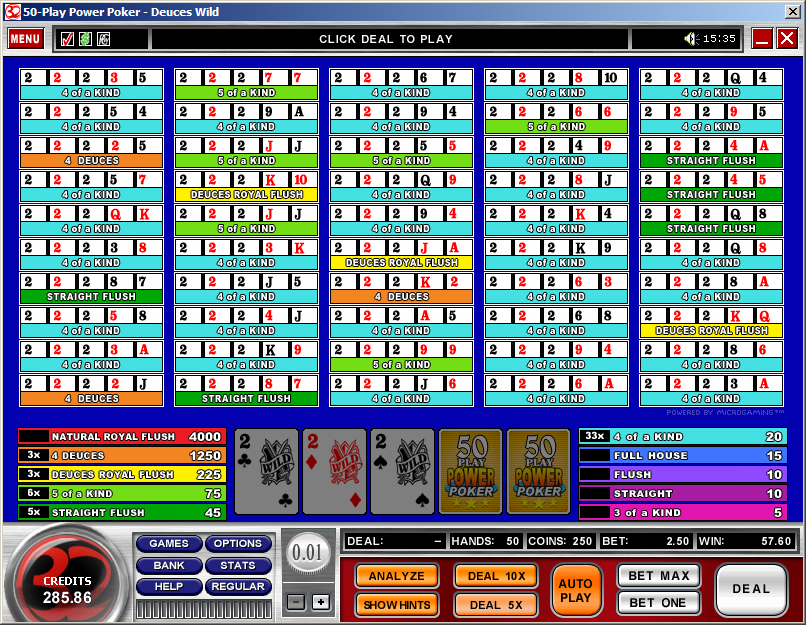The width and height of the screenshot is (806, 625).
Task: Select the purple Flush 10 paytable row
Action: (683, 474)
